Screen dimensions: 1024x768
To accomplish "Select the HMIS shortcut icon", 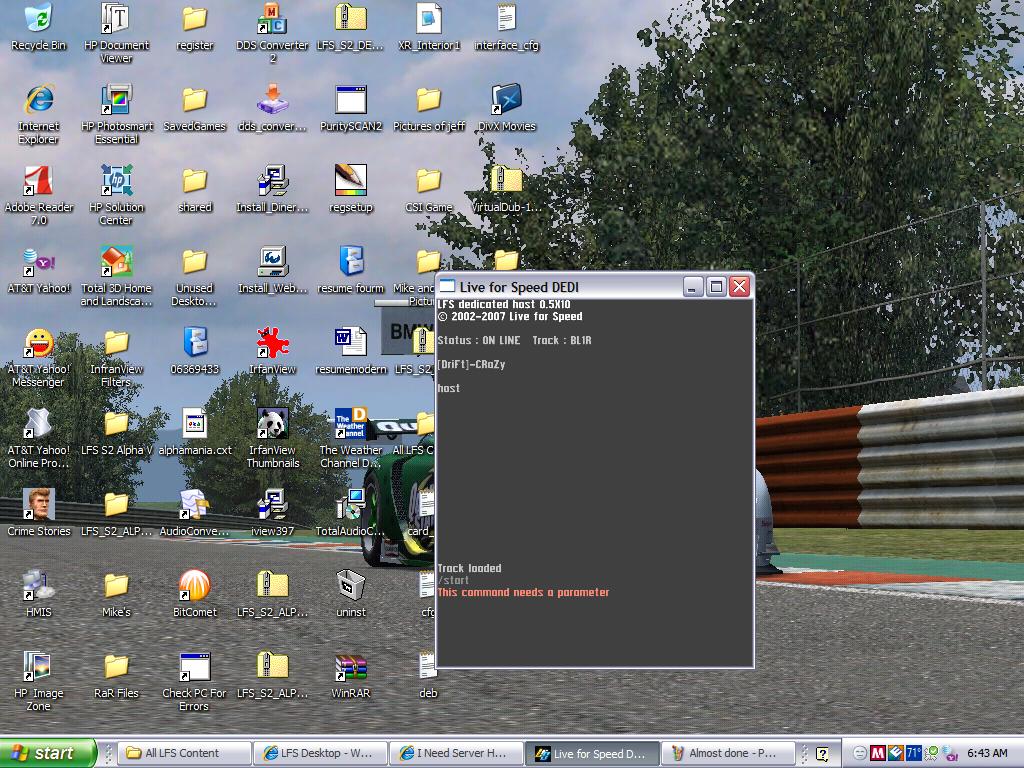I will pos(39,585).
